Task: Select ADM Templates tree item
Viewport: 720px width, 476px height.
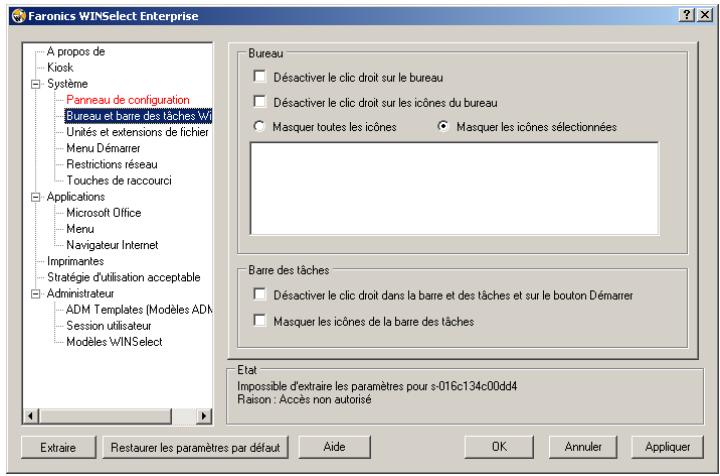Action: pos(139,310)
